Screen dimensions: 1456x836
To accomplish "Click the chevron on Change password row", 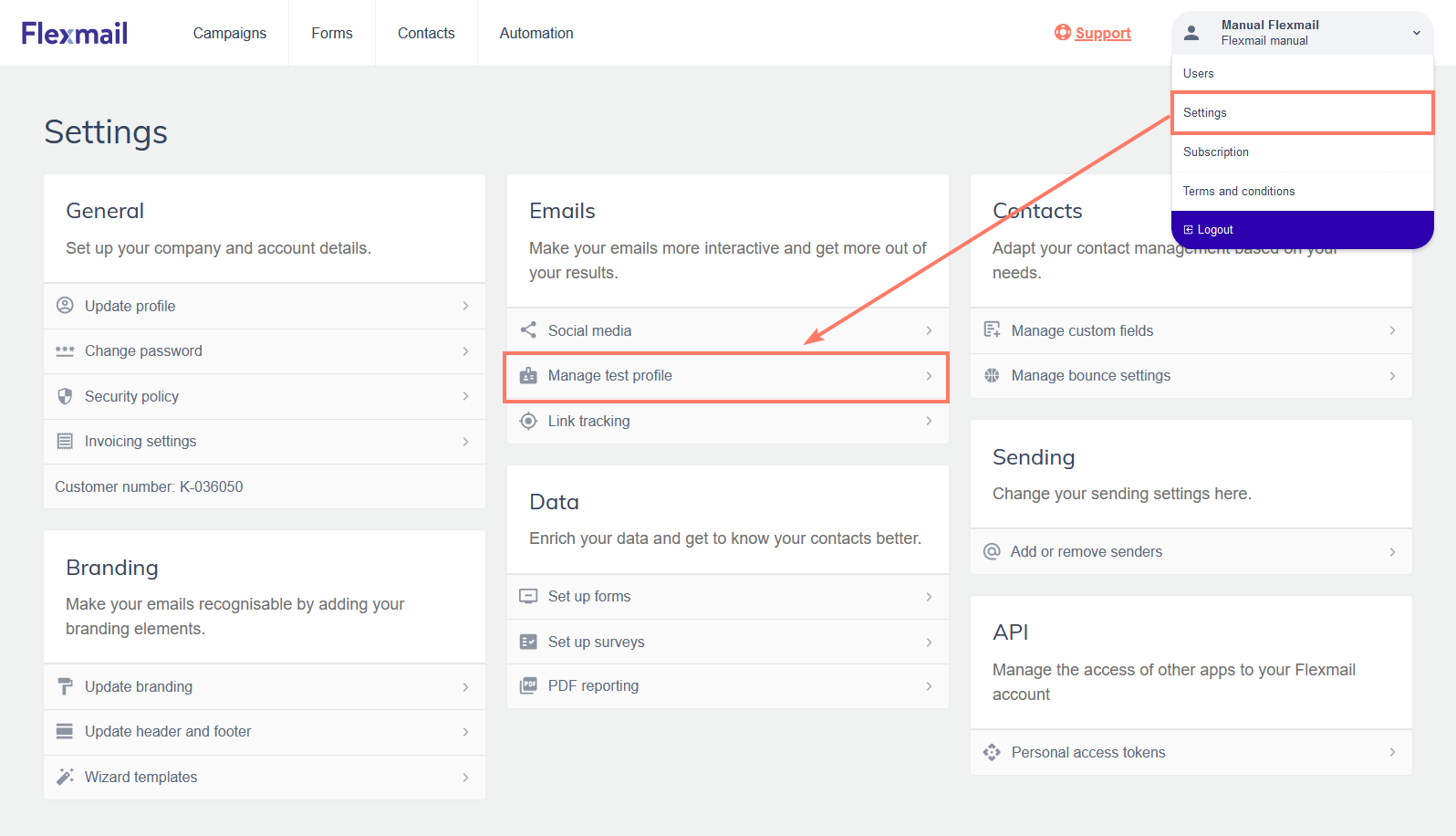I will click(x=465, y=351).
